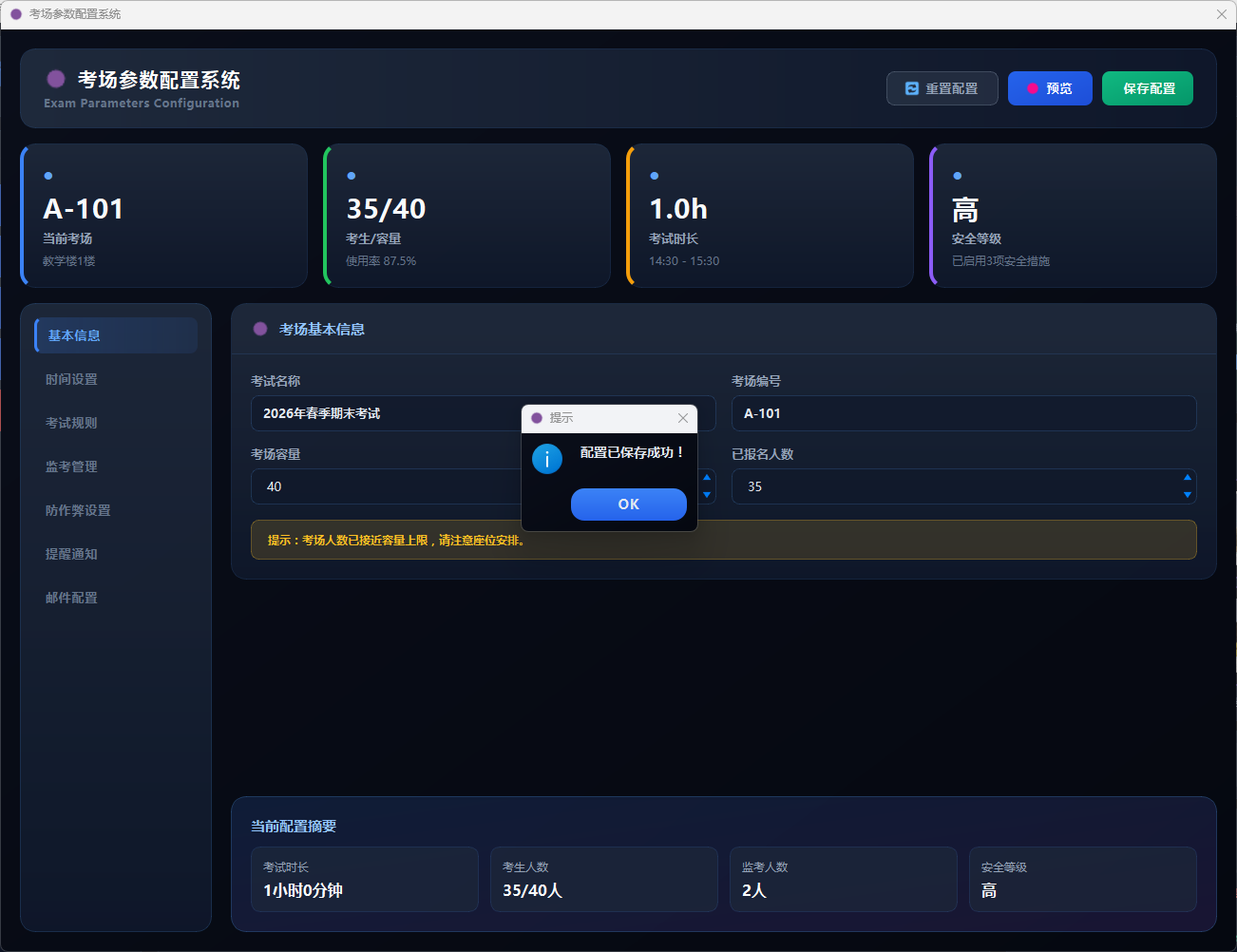Close the 提示 dialog with X
Image resolution: width=1237 pixels, height=952 pixels.
pyautogui.click(x=682, y=418)
